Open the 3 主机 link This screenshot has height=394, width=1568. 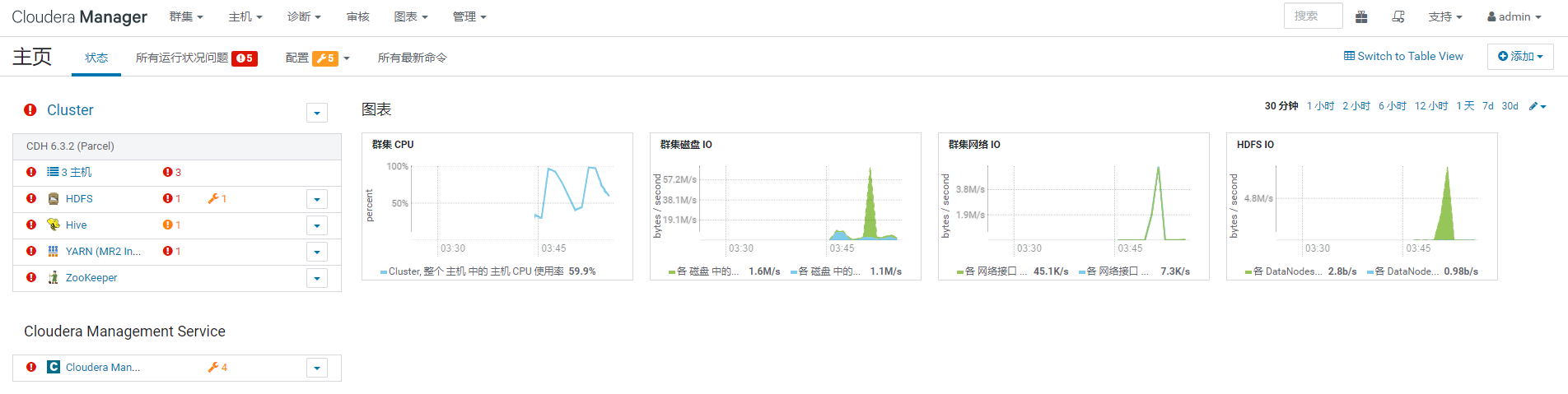(x=76, y=172)
